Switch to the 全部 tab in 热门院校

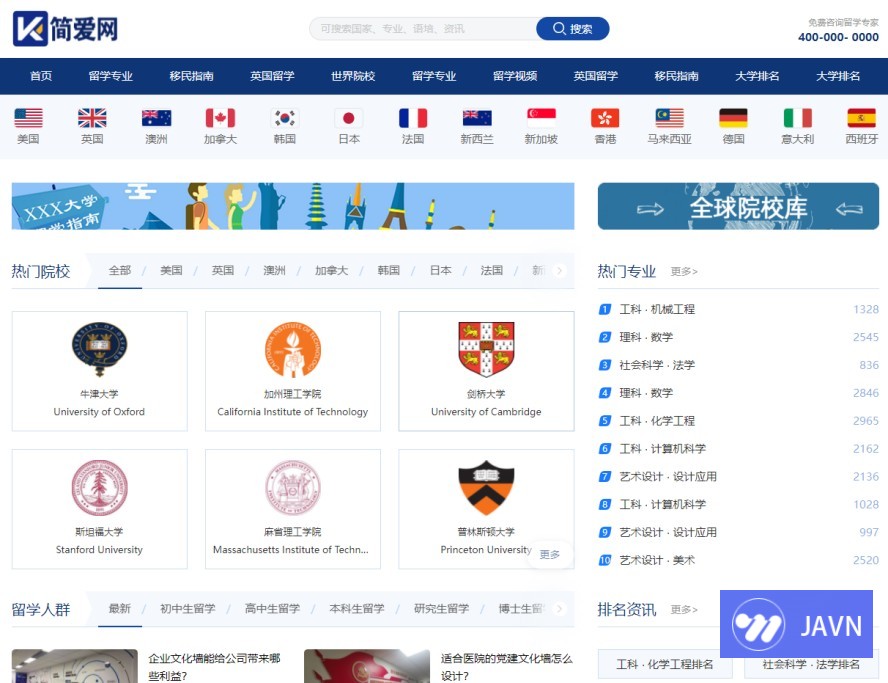coord(120,271)
